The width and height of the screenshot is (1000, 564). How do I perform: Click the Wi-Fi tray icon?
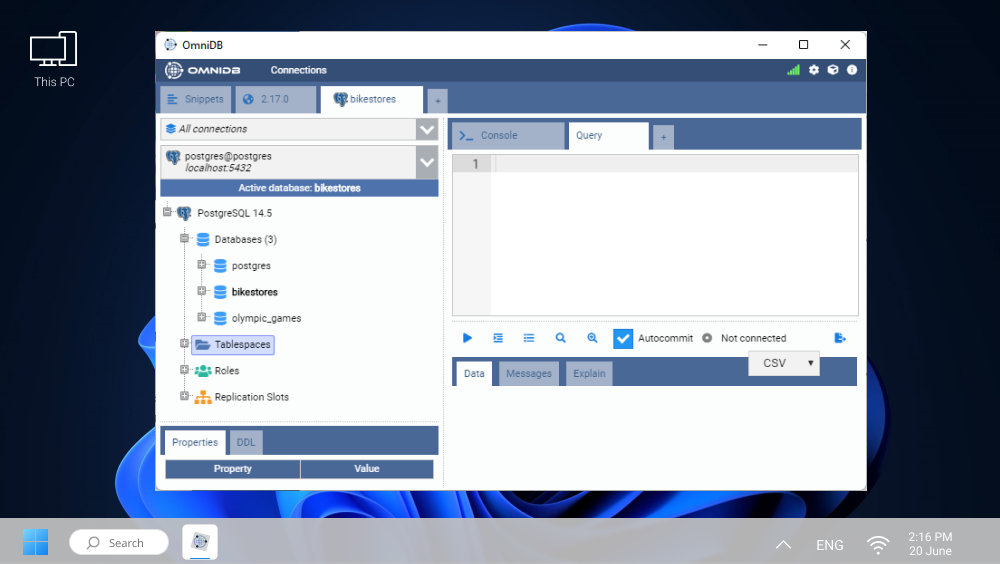pyautogui.click(x=878, y=544)
